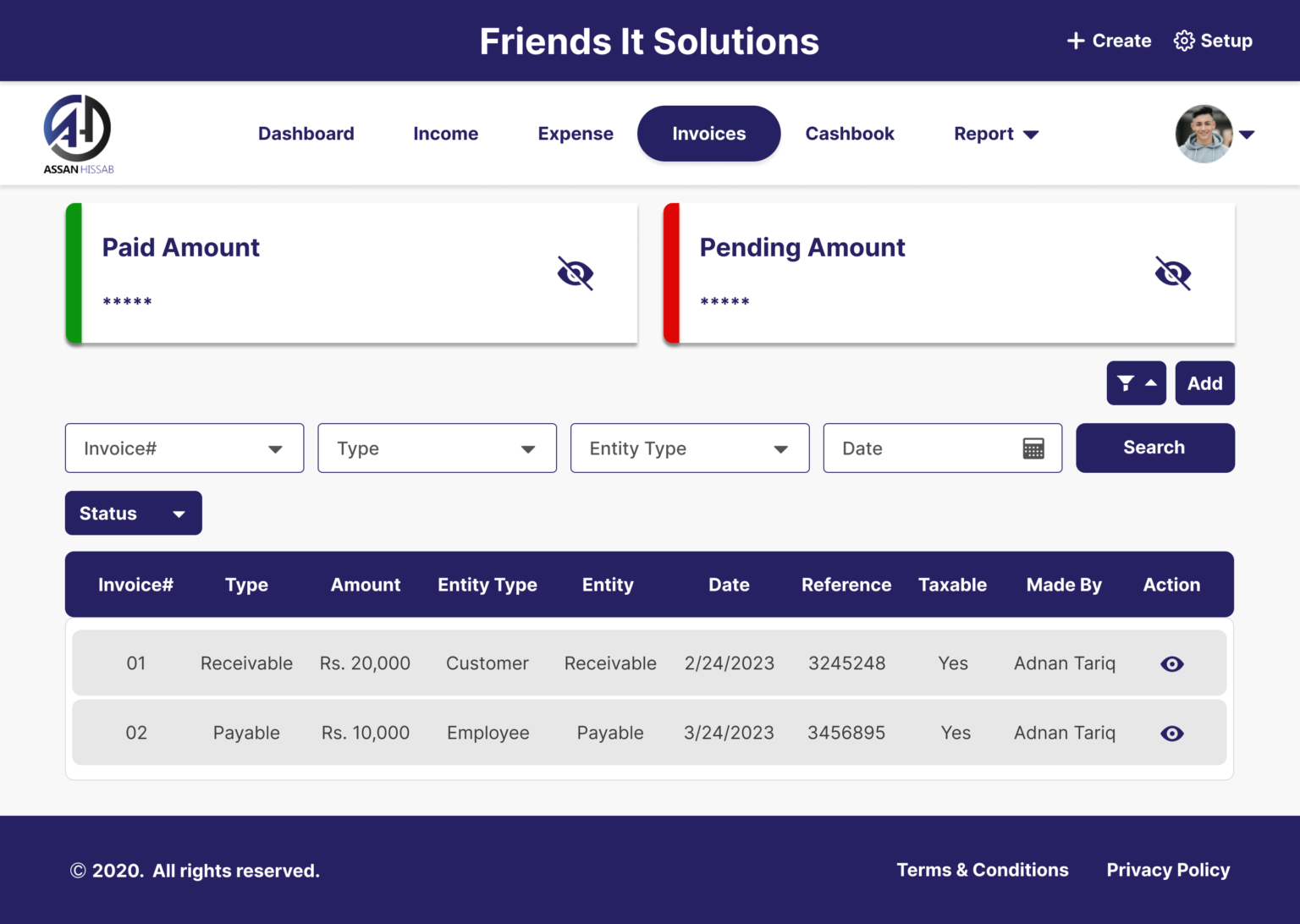This screenshot has height=924, width=1300.
Task: Click the plus Create icon
Action: [x=1076, y=41]
